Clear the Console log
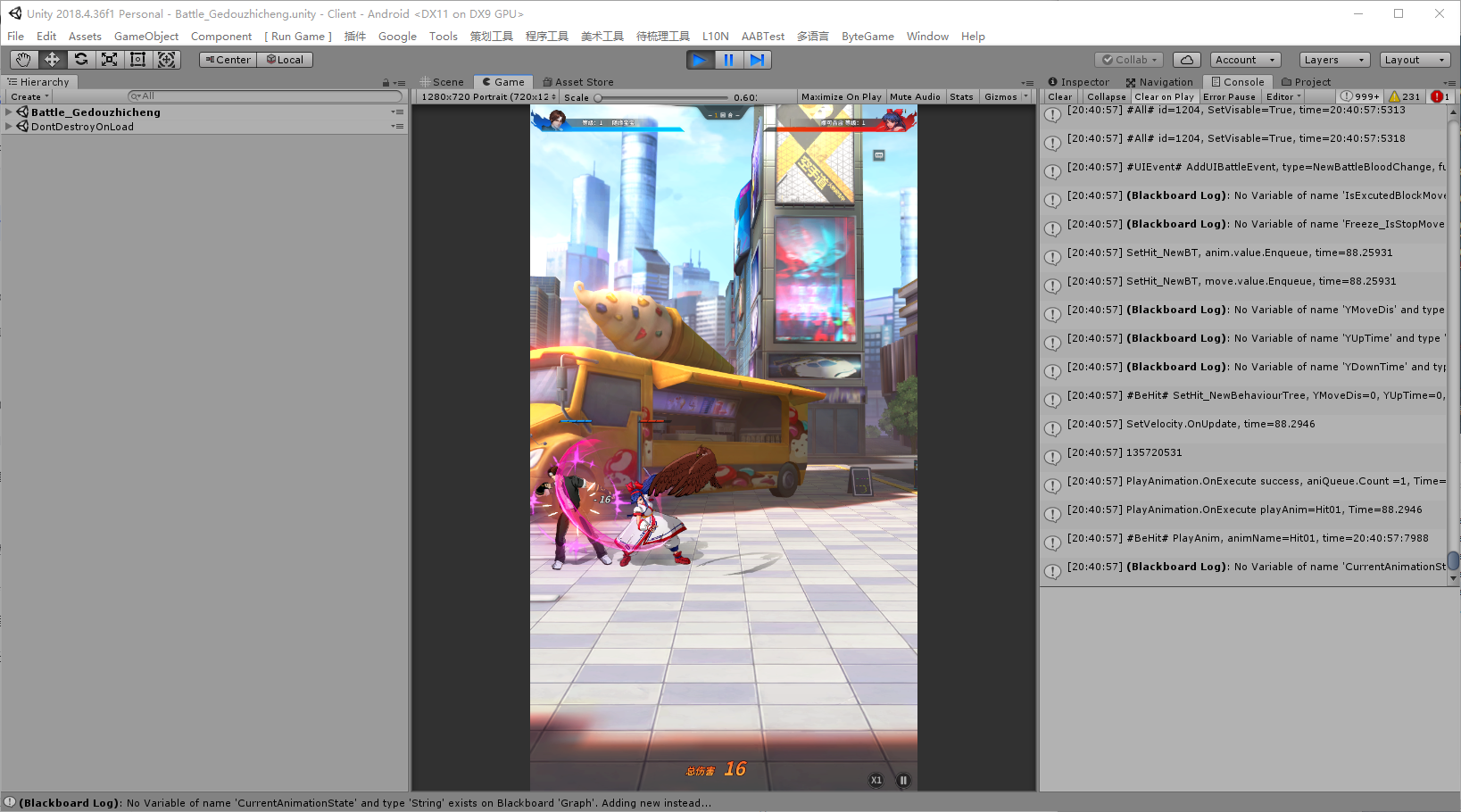 [x=1059, y=96]
